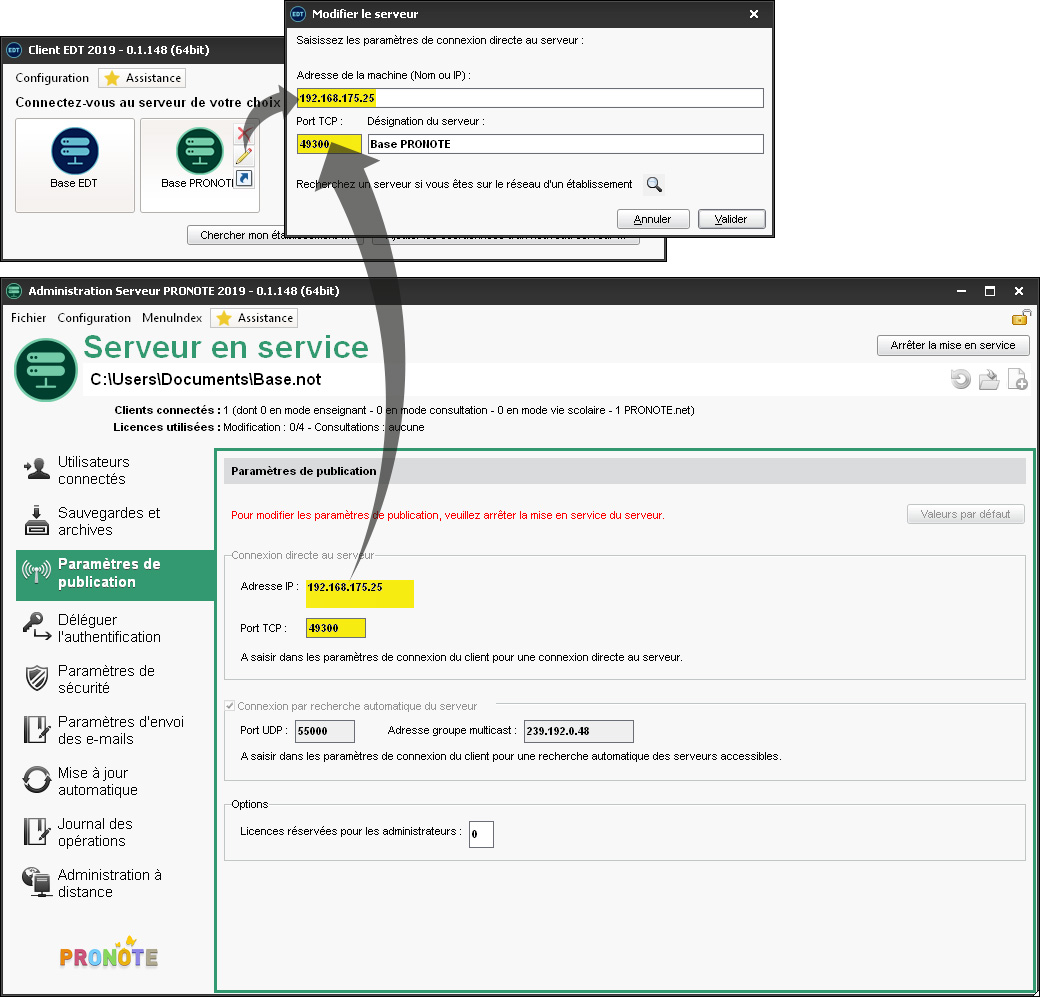
Task: Open a base with the folder icon
Action: pyautogui.click(x=989, y=379)
